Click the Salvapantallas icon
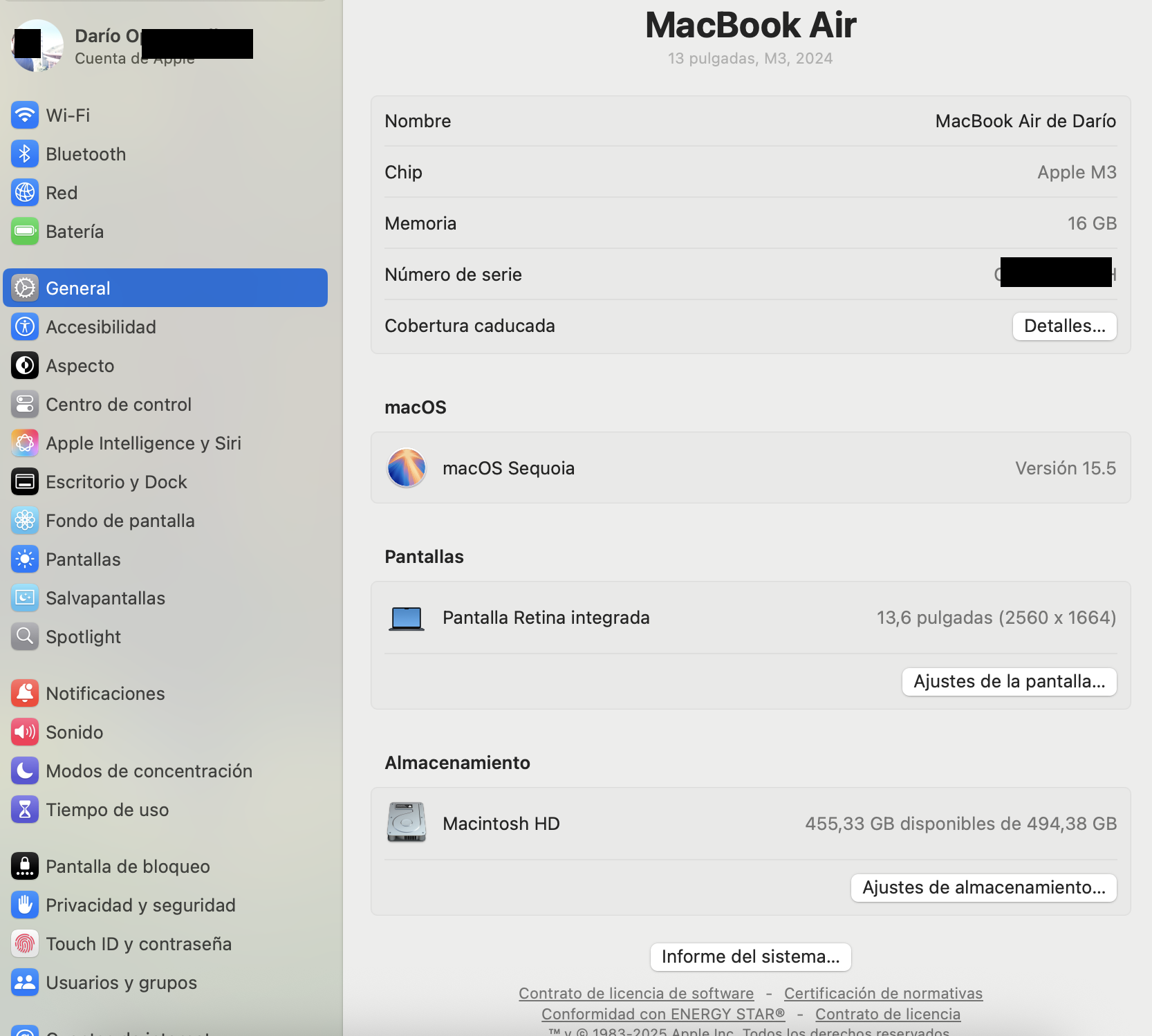 click(25, 598)
